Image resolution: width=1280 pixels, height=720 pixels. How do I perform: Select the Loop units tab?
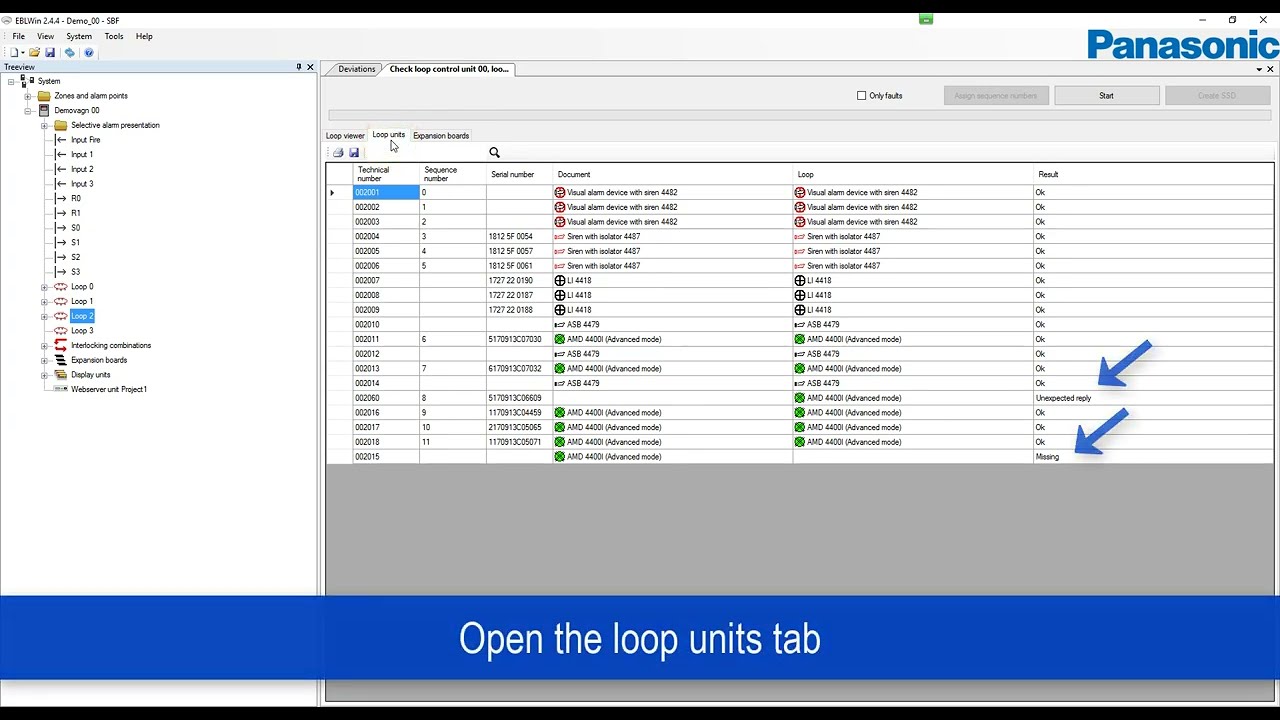coord(389,135)
